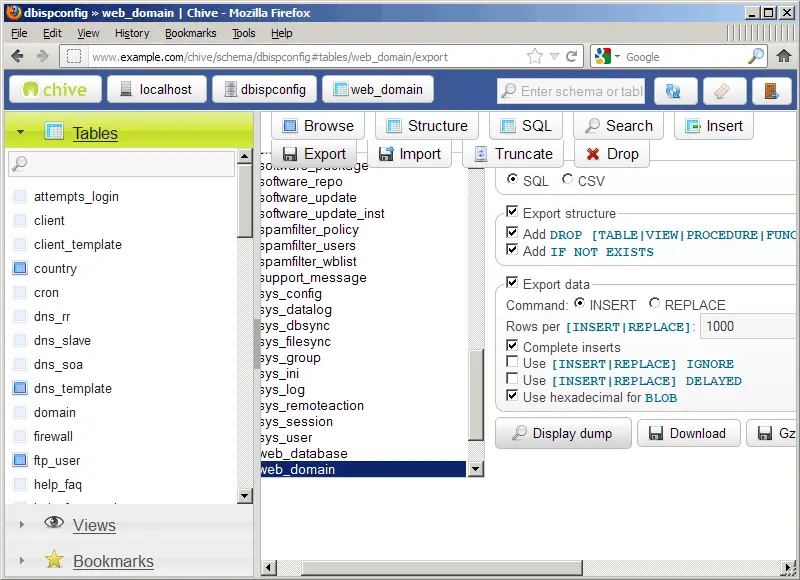Choose the INSERT command radio

(579, 303)
